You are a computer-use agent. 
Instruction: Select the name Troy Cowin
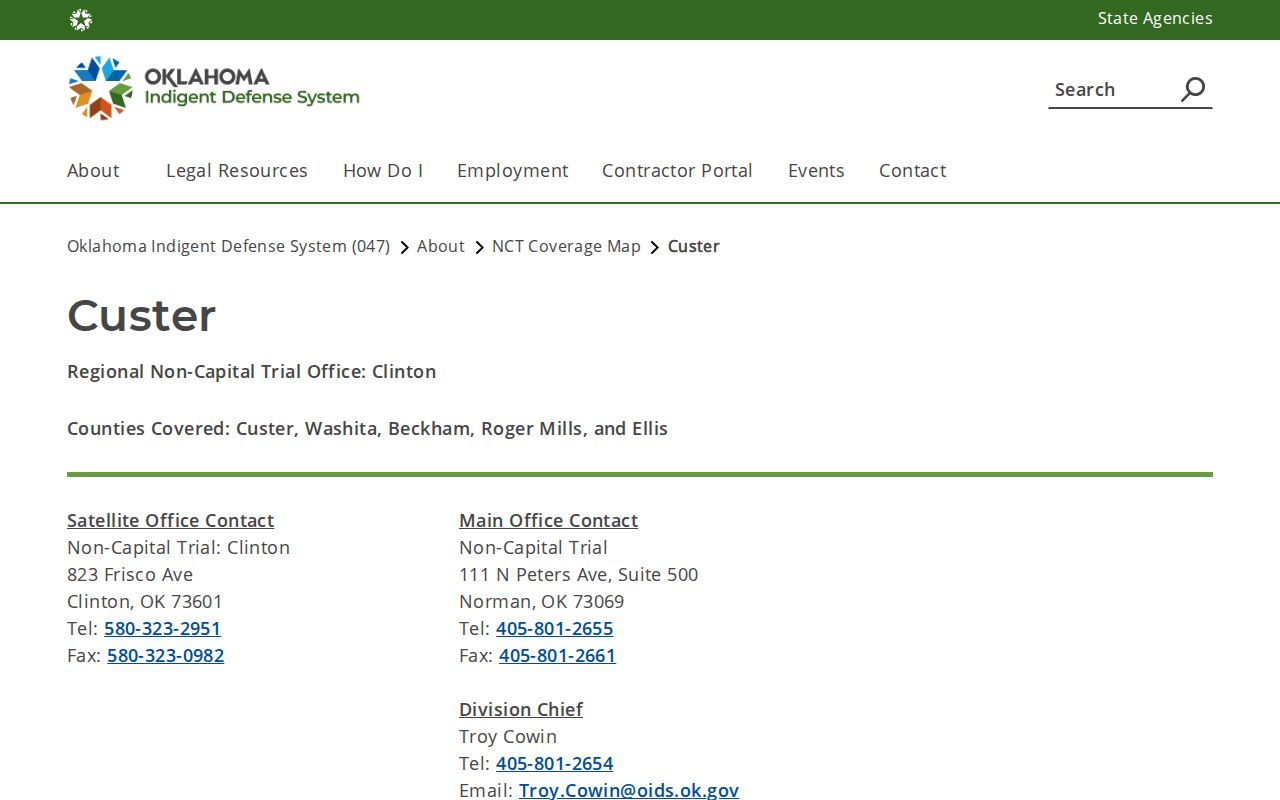[508, 736]
